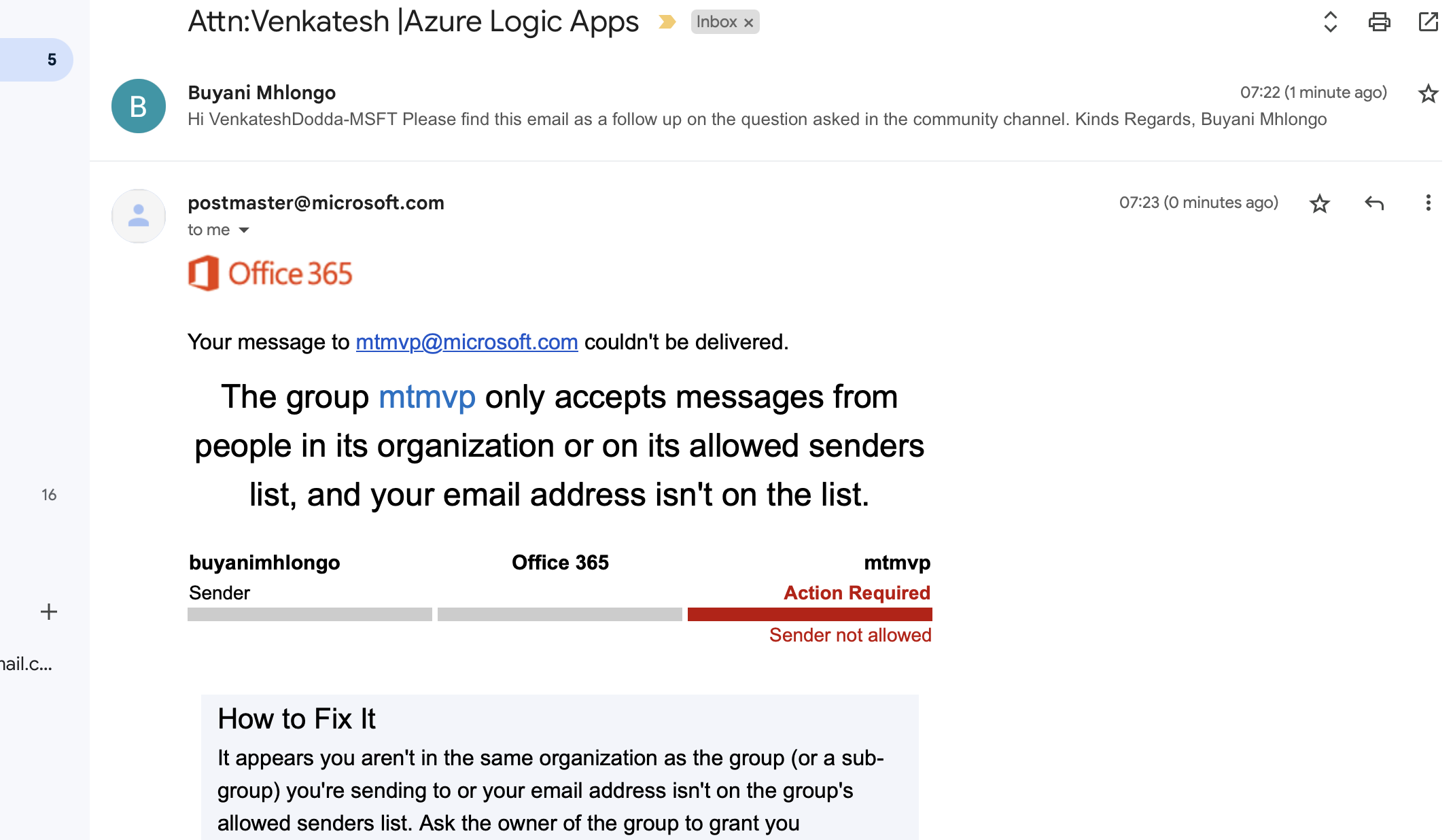The width and height of the screenshot is (1453, 840).
Task: Remove the Inbox label from conversation
Action: (x=748, y=22)
